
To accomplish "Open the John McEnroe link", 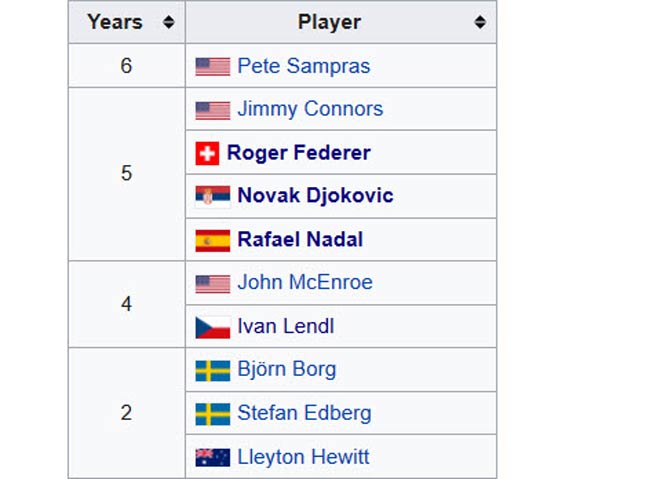I will coord(305,282).
